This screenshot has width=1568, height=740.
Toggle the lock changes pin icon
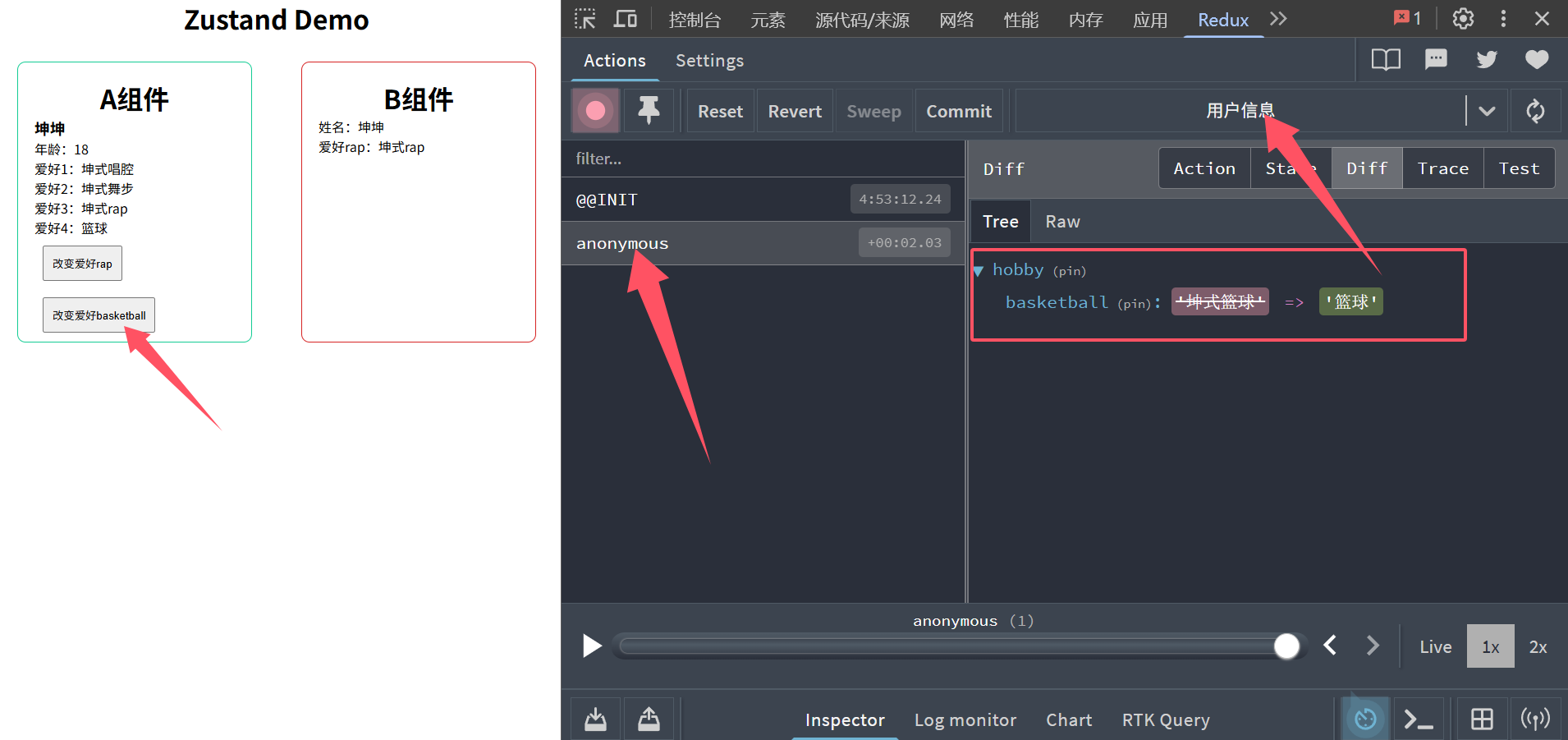tap(649, 111)
